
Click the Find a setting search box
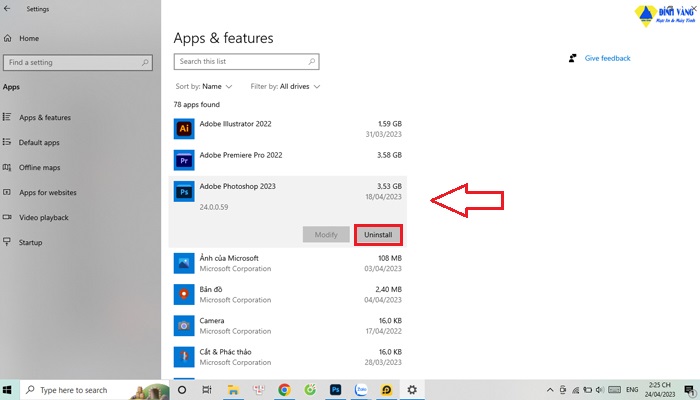point(78,62)
